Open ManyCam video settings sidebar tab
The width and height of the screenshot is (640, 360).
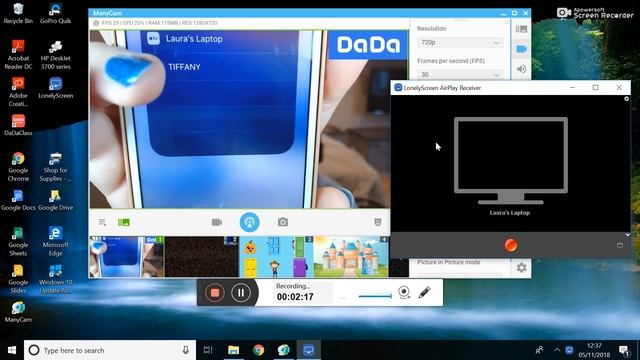tap(521, 49)
